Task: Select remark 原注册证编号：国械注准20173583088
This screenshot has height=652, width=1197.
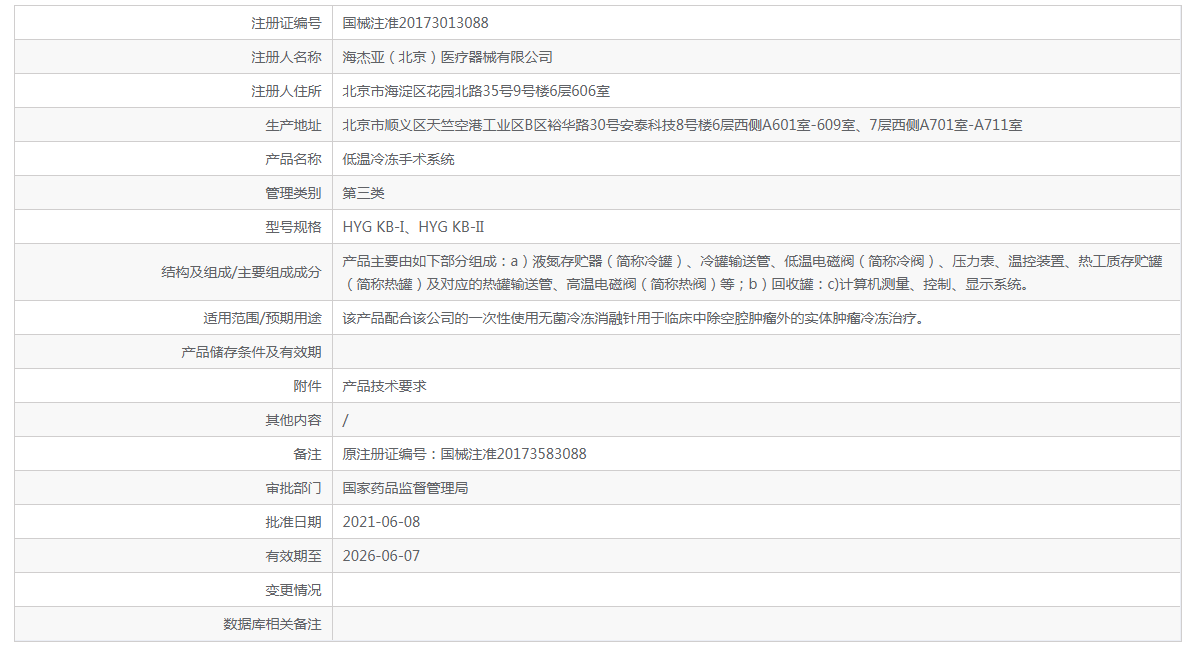Action: click(464, 454)
